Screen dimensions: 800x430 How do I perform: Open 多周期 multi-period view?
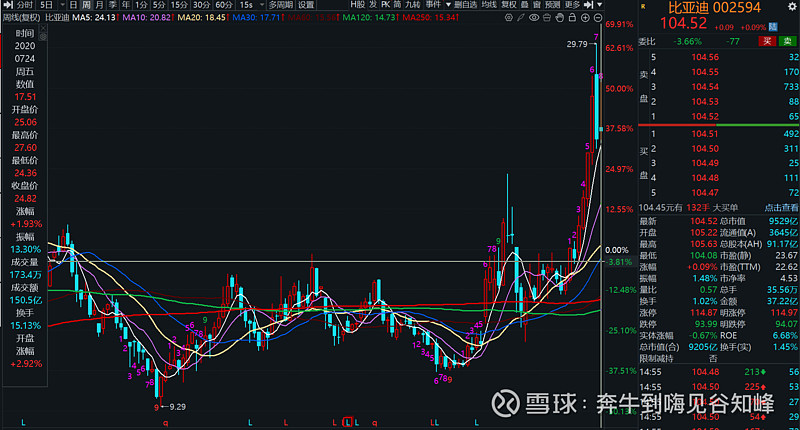[281, 5]
